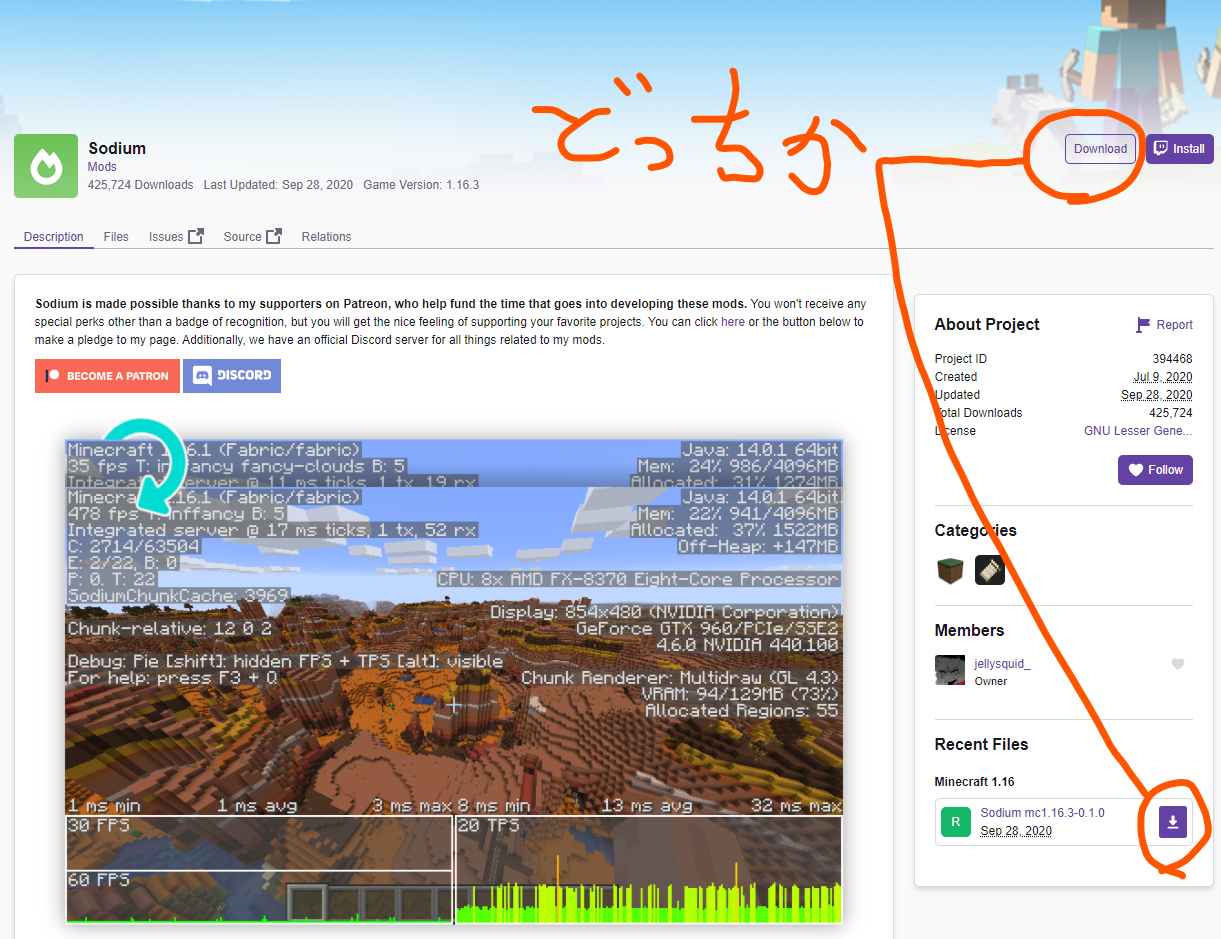Toggle Follow for this project
This screenshot has height=939, width=1221.
click(x=1155, y=470)
